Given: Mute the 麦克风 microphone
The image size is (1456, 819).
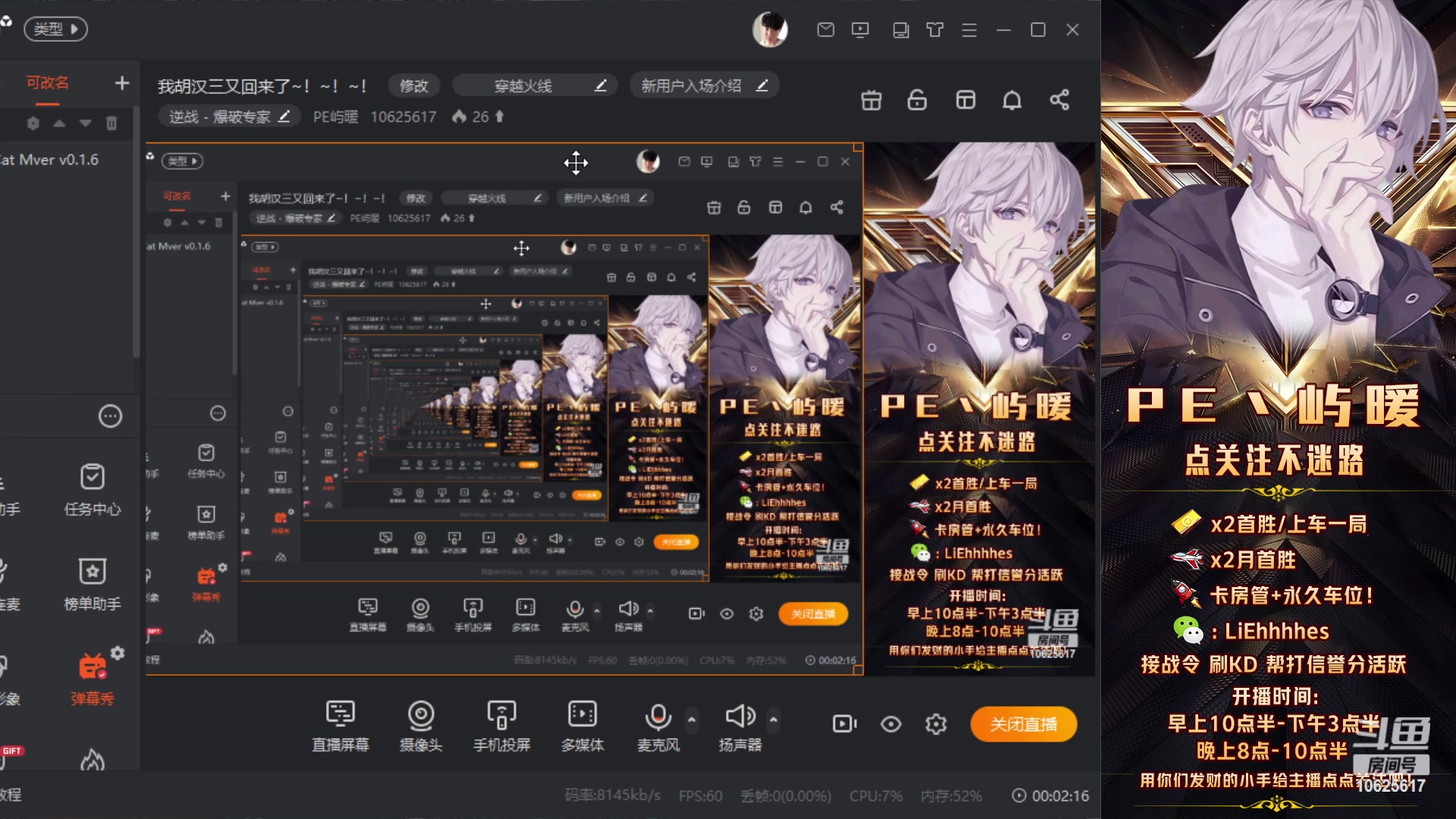Looking at the screenshot, I should point(658,726).
